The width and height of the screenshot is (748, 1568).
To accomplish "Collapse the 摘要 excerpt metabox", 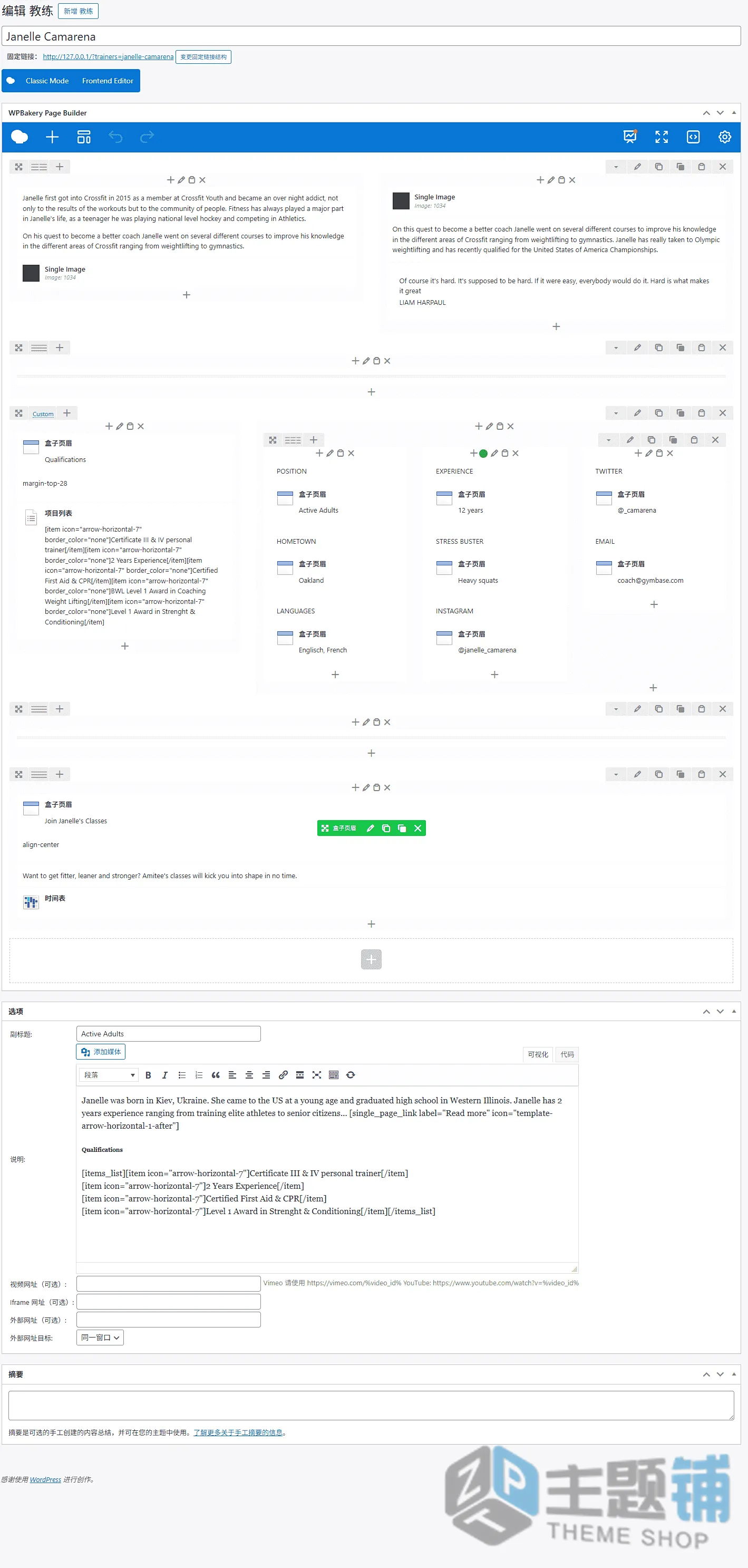I will [734, 1374].
